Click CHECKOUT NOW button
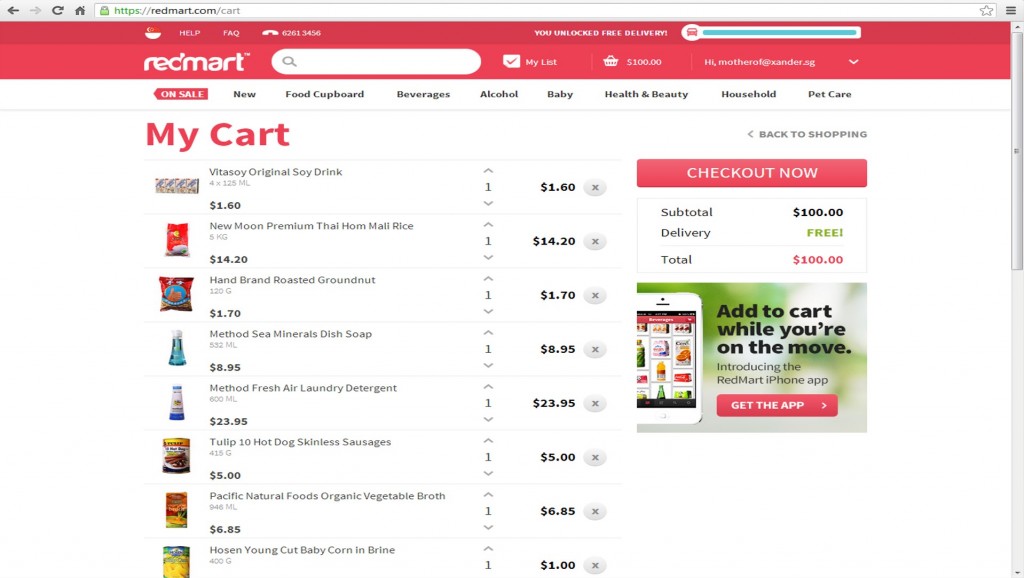The height and width of the screenshot is (578, 1024). click(x=752, y=173)
